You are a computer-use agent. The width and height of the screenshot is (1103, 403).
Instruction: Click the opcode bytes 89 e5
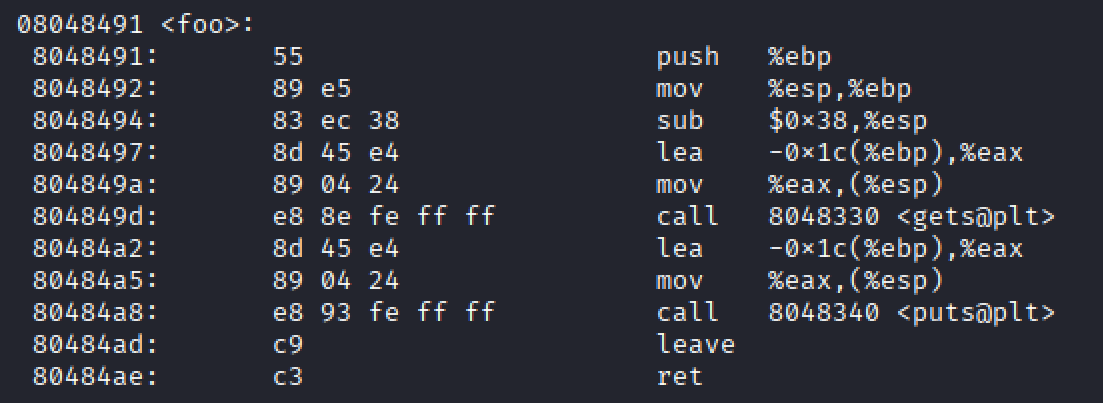coord(312,89)
